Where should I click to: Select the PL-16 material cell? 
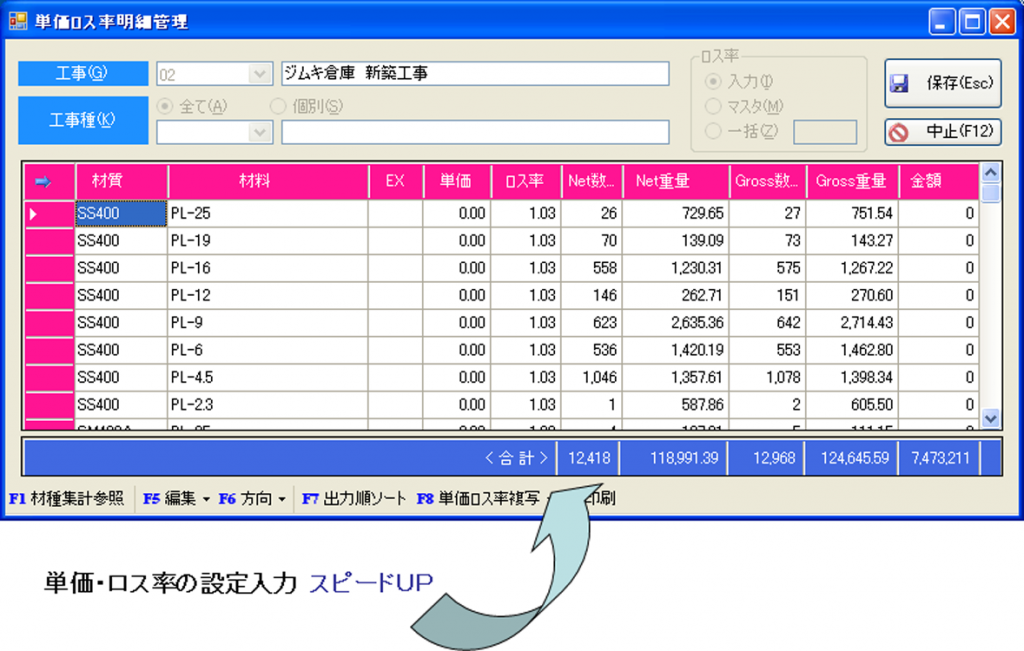click(x=268, y=268)
